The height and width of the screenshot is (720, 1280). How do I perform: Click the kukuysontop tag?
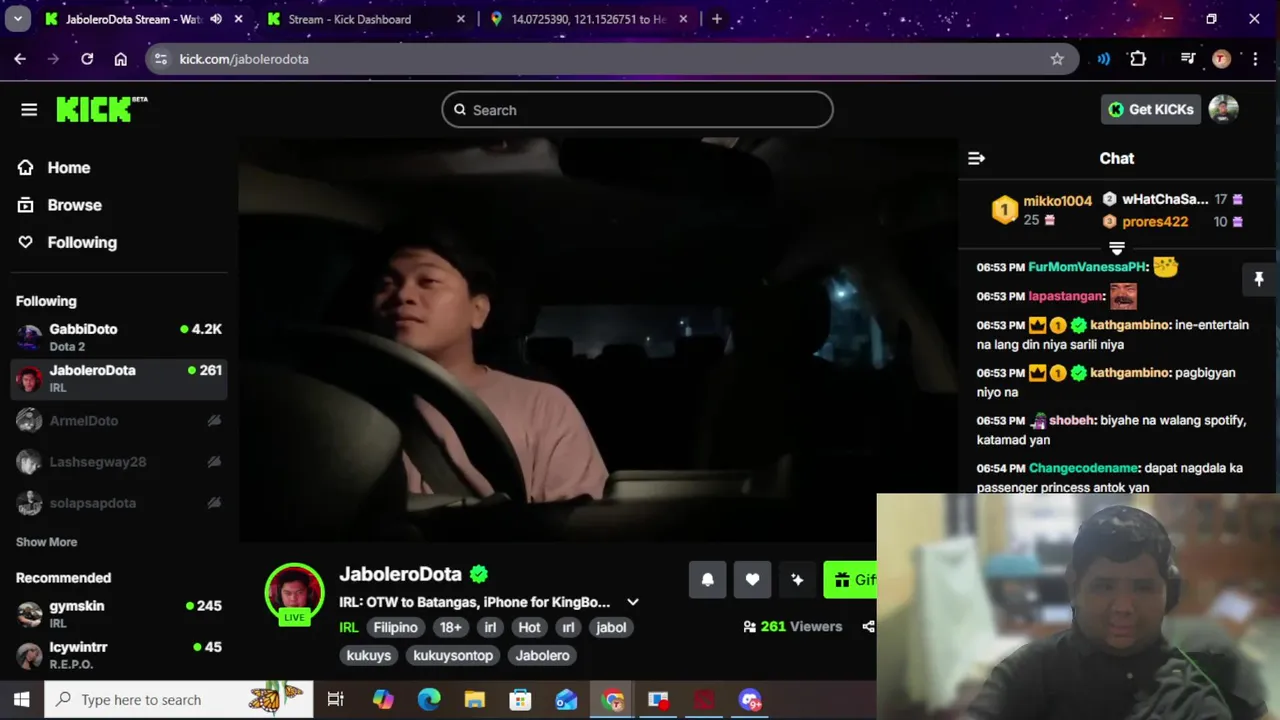click(453, 655)
